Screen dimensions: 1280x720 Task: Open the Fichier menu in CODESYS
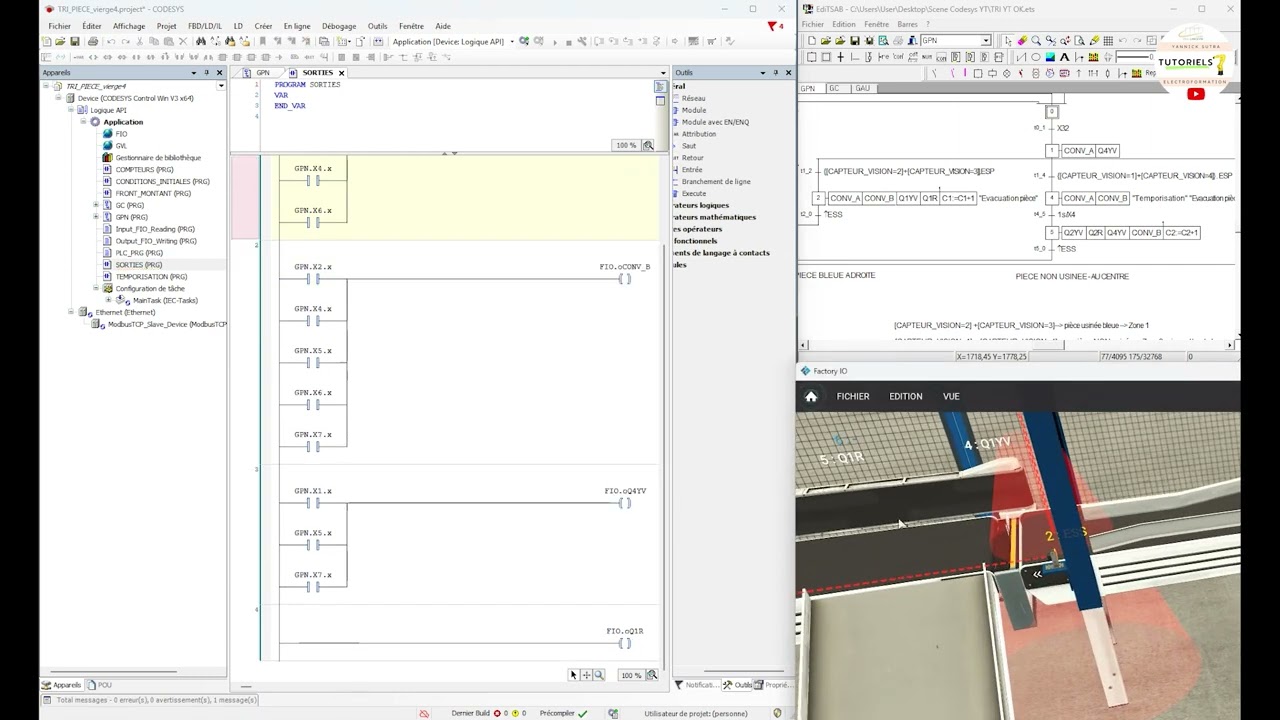click(59, 26)
